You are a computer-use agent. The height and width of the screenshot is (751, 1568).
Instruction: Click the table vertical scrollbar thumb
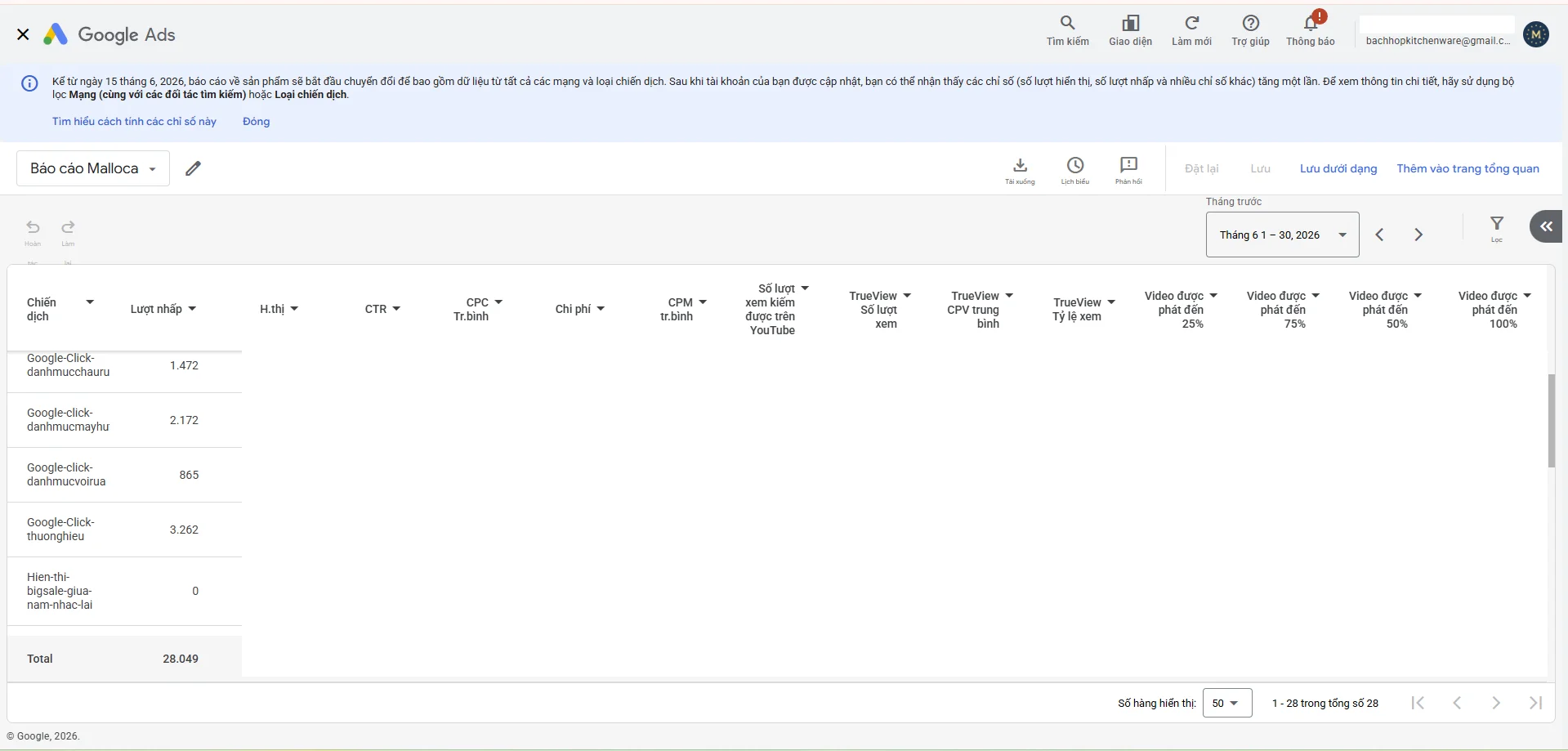coord(1551,420)
